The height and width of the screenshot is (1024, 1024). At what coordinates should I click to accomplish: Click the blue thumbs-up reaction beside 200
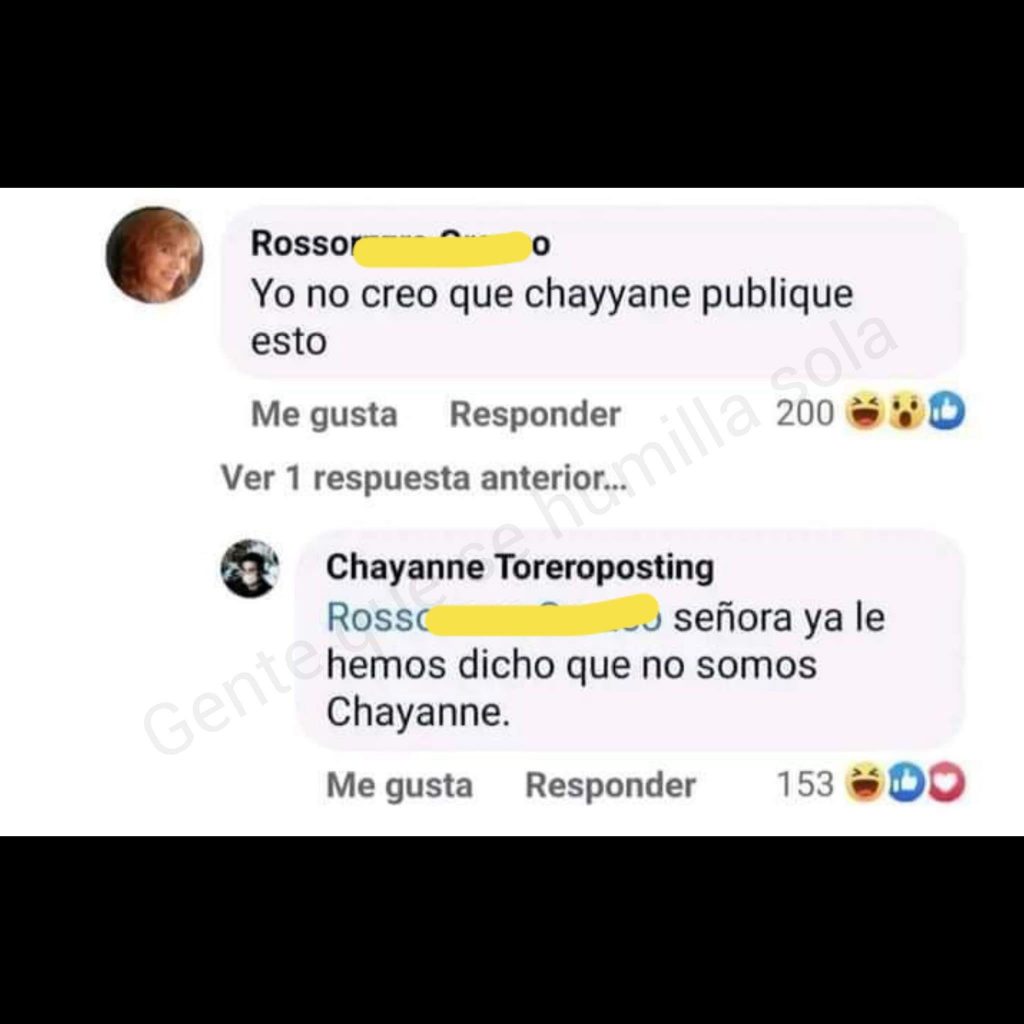click(x=946, y=412)
